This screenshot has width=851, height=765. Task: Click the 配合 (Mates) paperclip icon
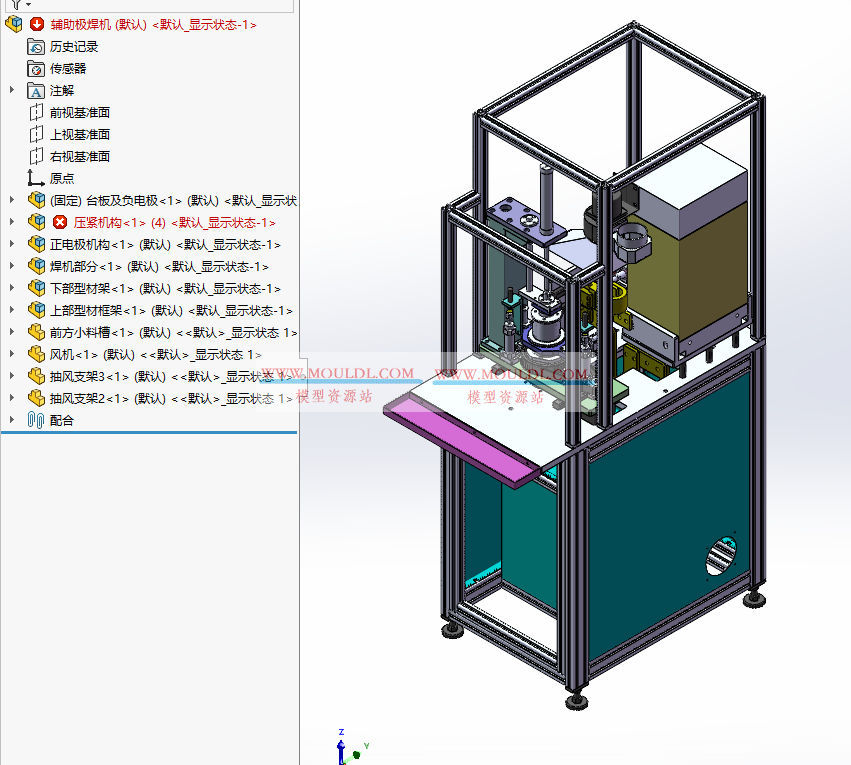click(36, 419)
